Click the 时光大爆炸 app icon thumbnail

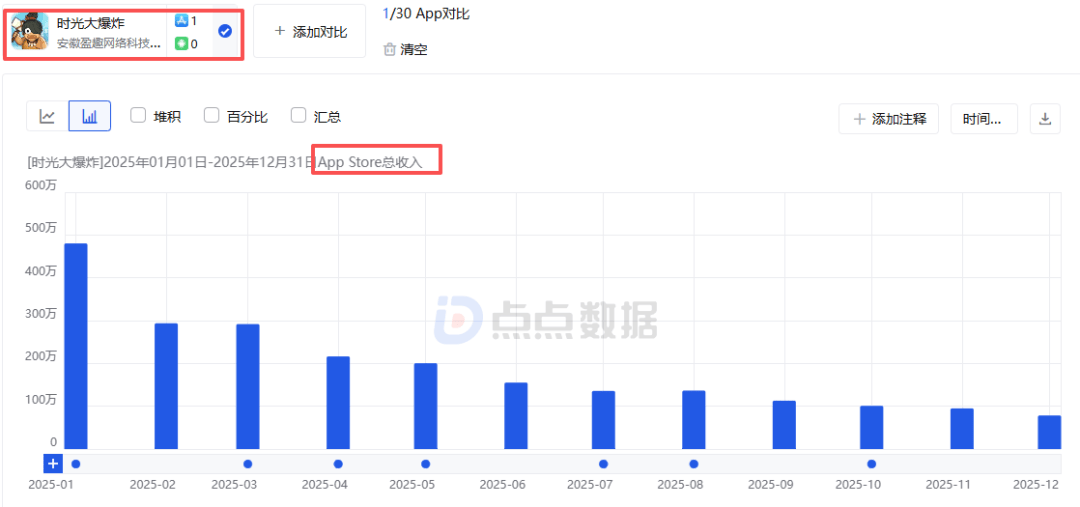click(x=30, y=31)
